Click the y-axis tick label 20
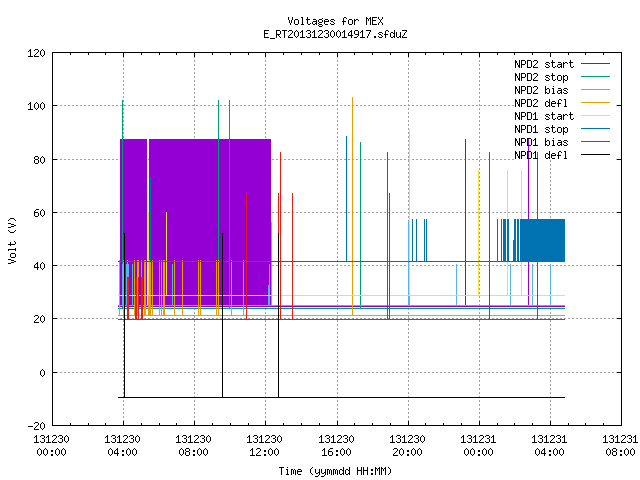The width and height of the screenshot is (640, 480). [40, 319]
